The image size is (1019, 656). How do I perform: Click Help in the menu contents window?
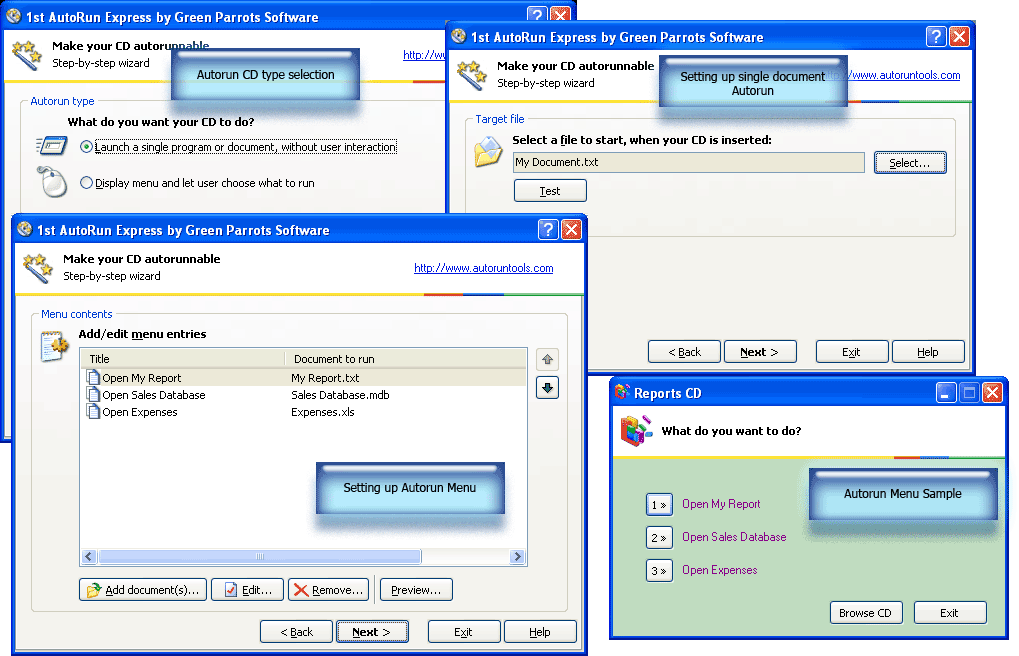coord(540,632)
